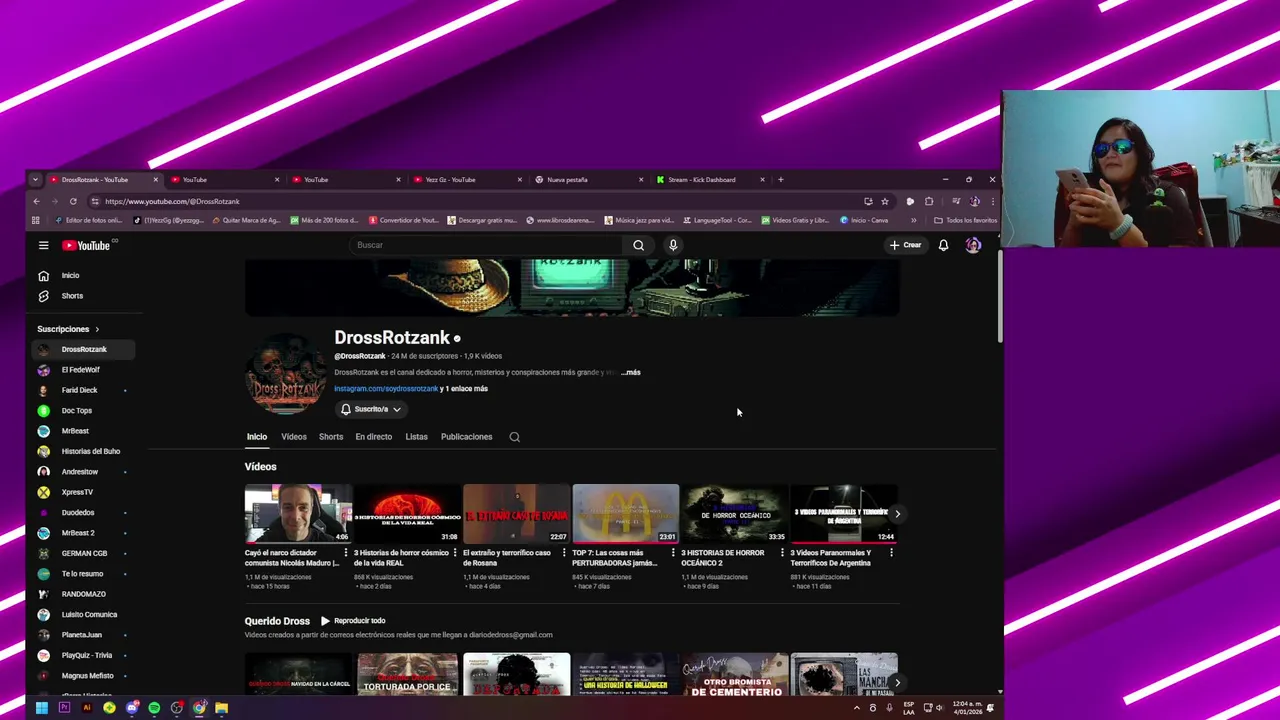Open Discord from the taskbar
Viewport: 1280px width, 720px height.
coord(131,708)
